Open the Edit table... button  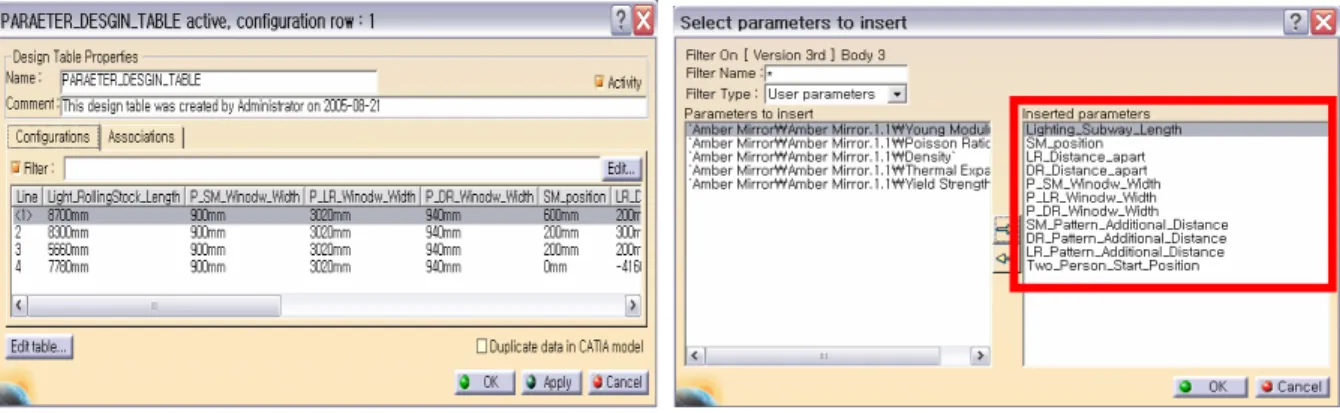pyautogui.click(x=40, y=347)
